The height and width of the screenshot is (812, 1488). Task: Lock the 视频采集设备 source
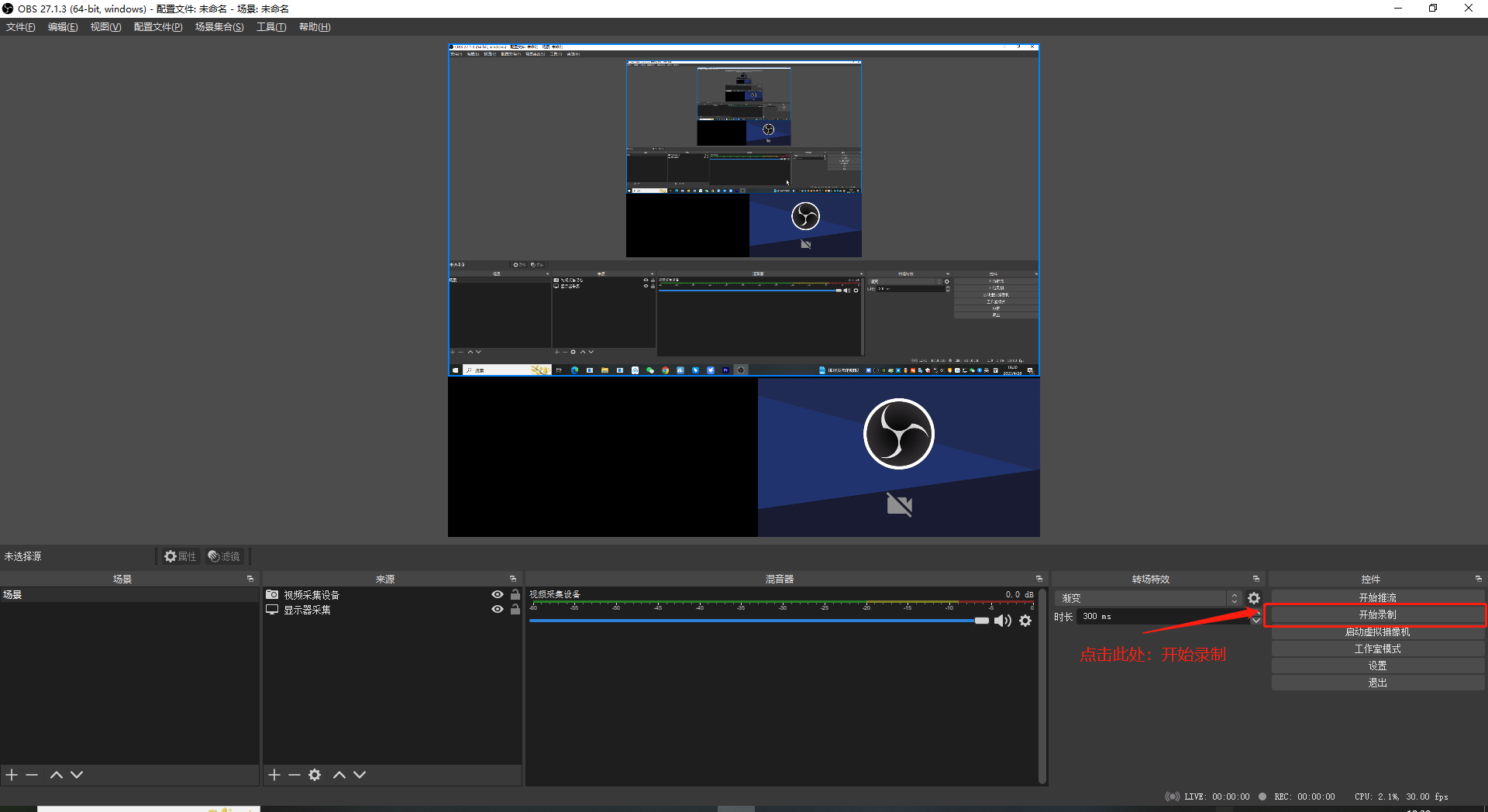(x=515, y=594)
